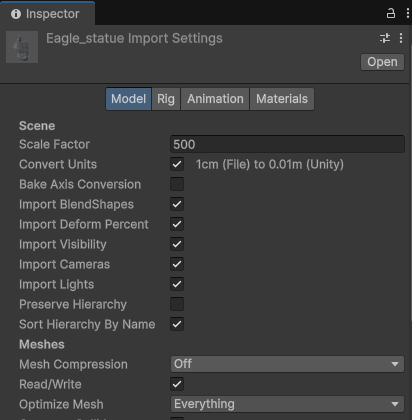Select the Eagle_statue model thumbnail

[x=22, y=47]
